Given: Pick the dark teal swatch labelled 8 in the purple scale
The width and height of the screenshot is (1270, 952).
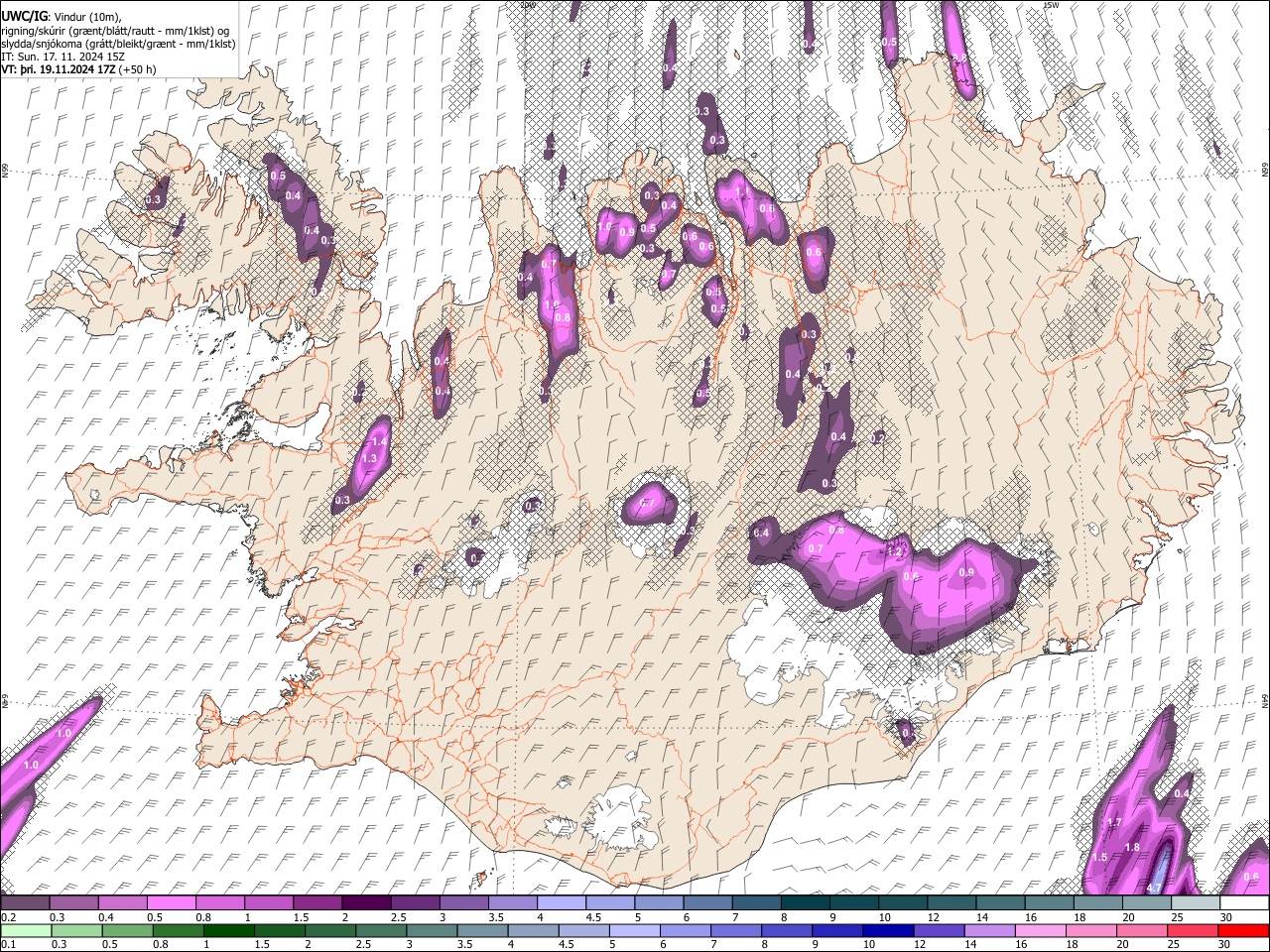Looking at the screenshot, I should pyautogui.click(x=804, y=903).
